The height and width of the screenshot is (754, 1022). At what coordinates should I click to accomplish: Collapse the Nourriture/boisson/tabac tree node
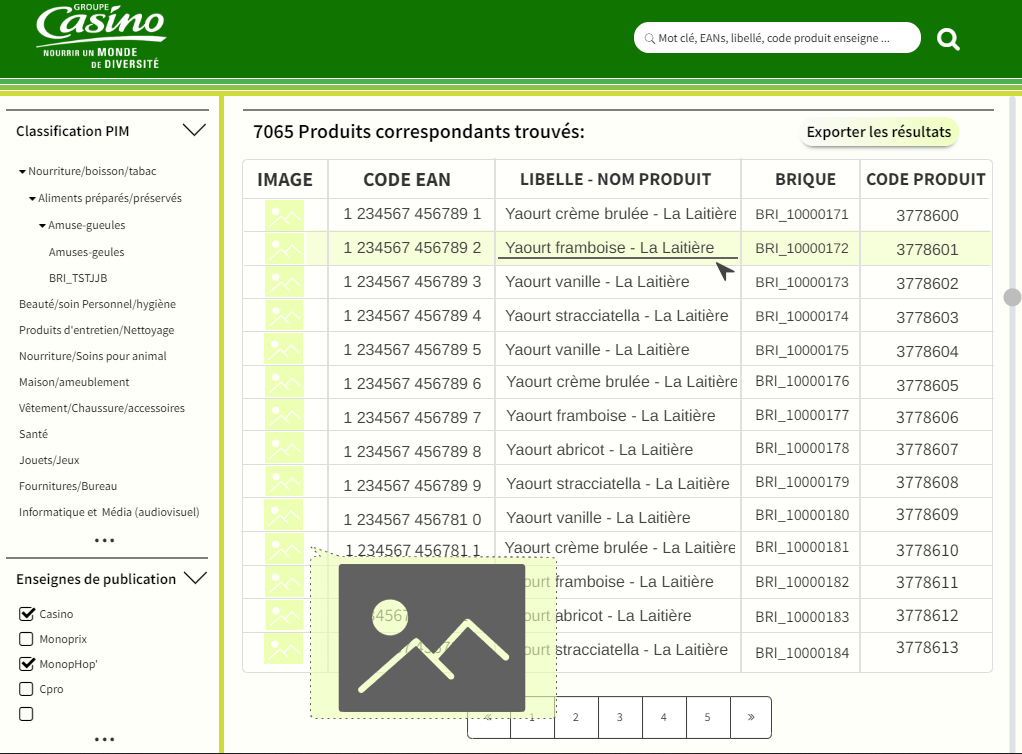pos(22,171)
